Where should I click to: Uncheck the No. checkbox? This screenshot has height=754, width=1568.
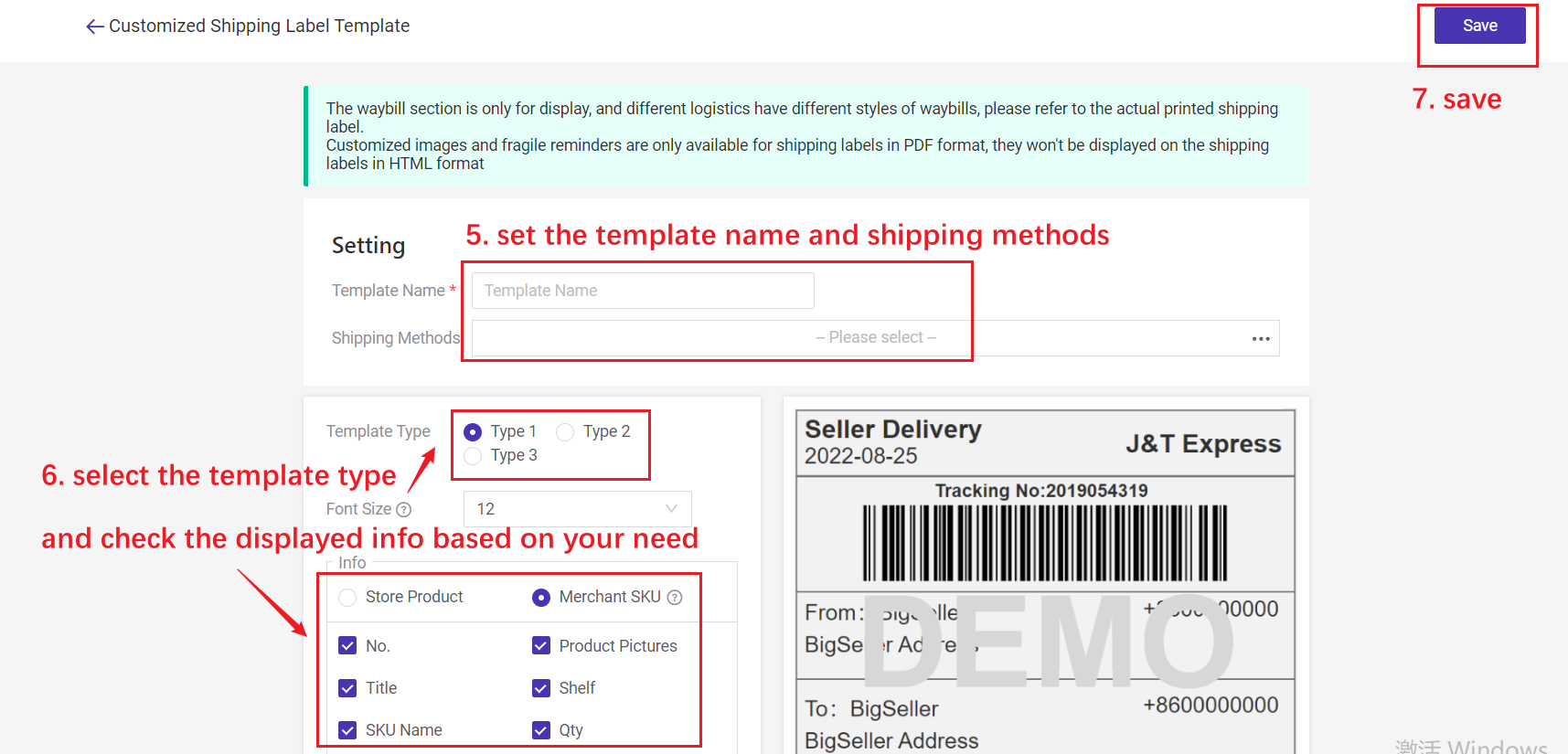(x=347, y=646)
